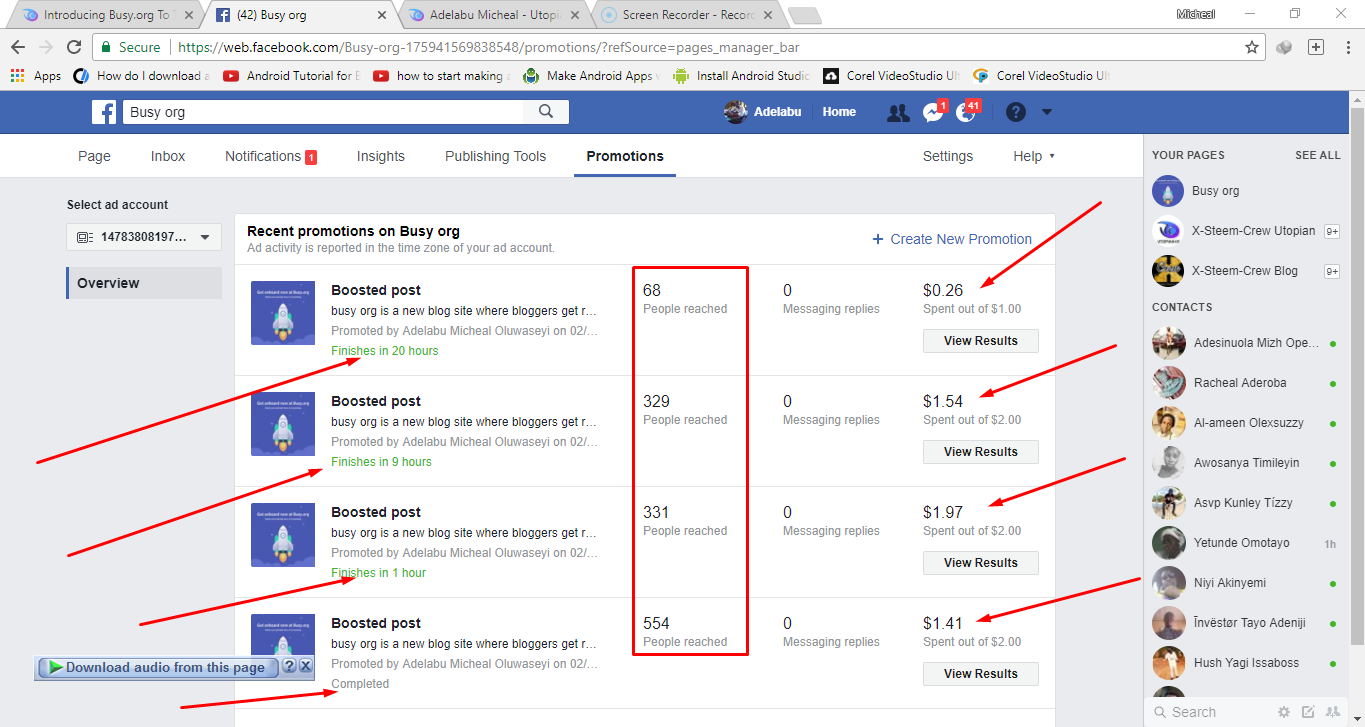Switch to the Inbox tab
1365x727 pixels.
168,156
